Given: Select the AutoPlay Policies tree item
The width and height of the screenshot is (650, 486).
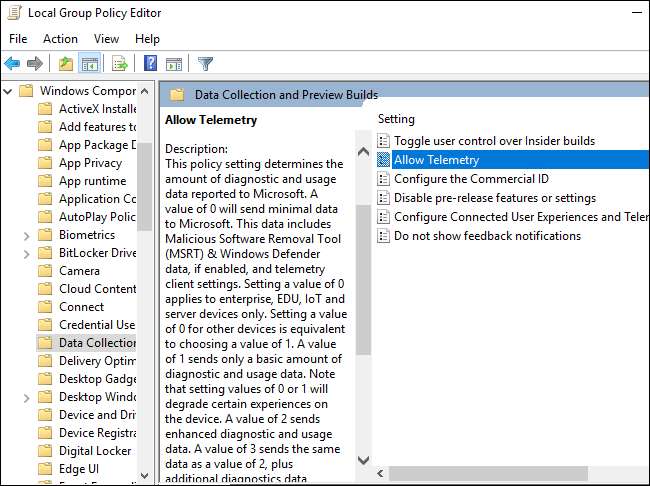Looking at the screenshot, I should tap(98, 216).
